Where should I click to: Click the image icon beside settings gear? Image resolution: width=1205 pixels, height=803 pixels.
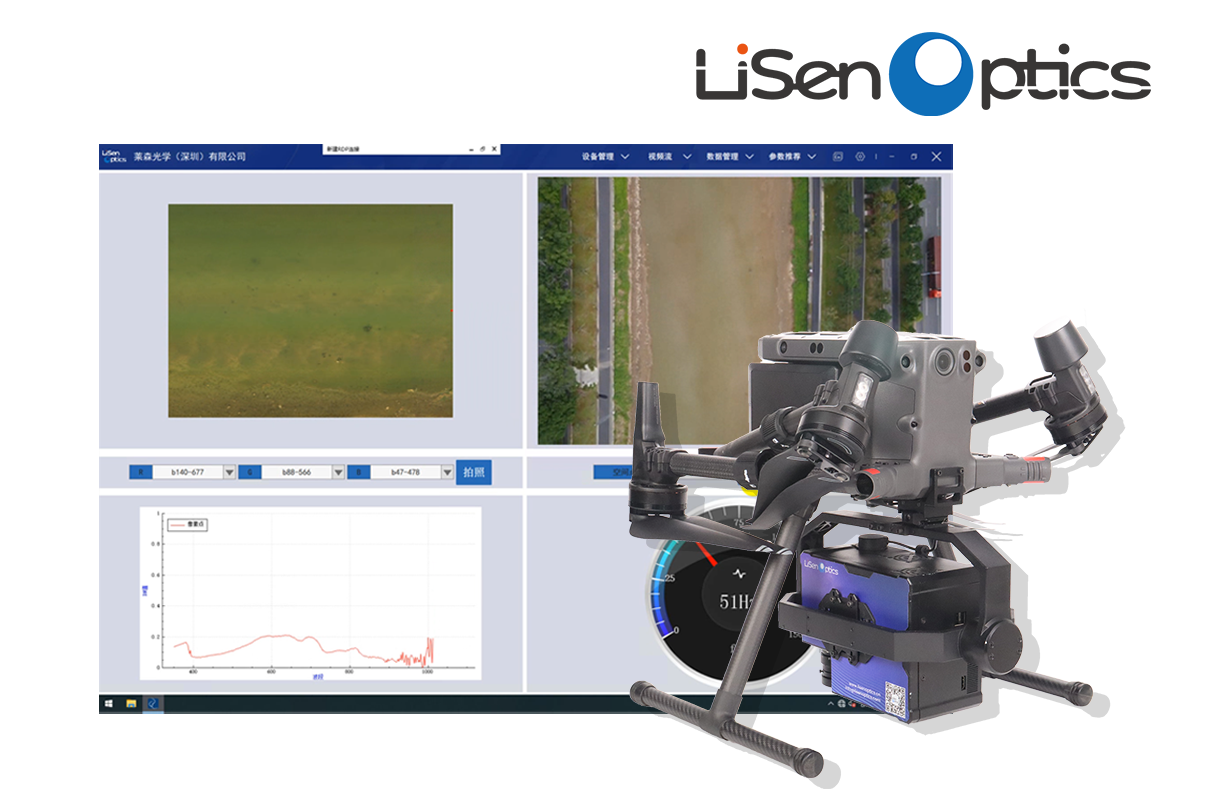[x=838, y=157]
